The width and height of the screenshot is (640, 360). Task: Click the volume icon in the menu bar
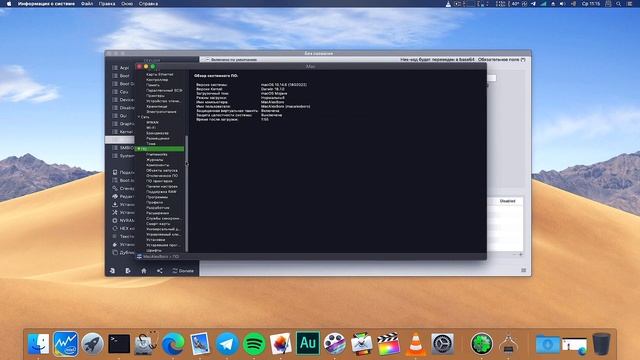pos(562,4)
